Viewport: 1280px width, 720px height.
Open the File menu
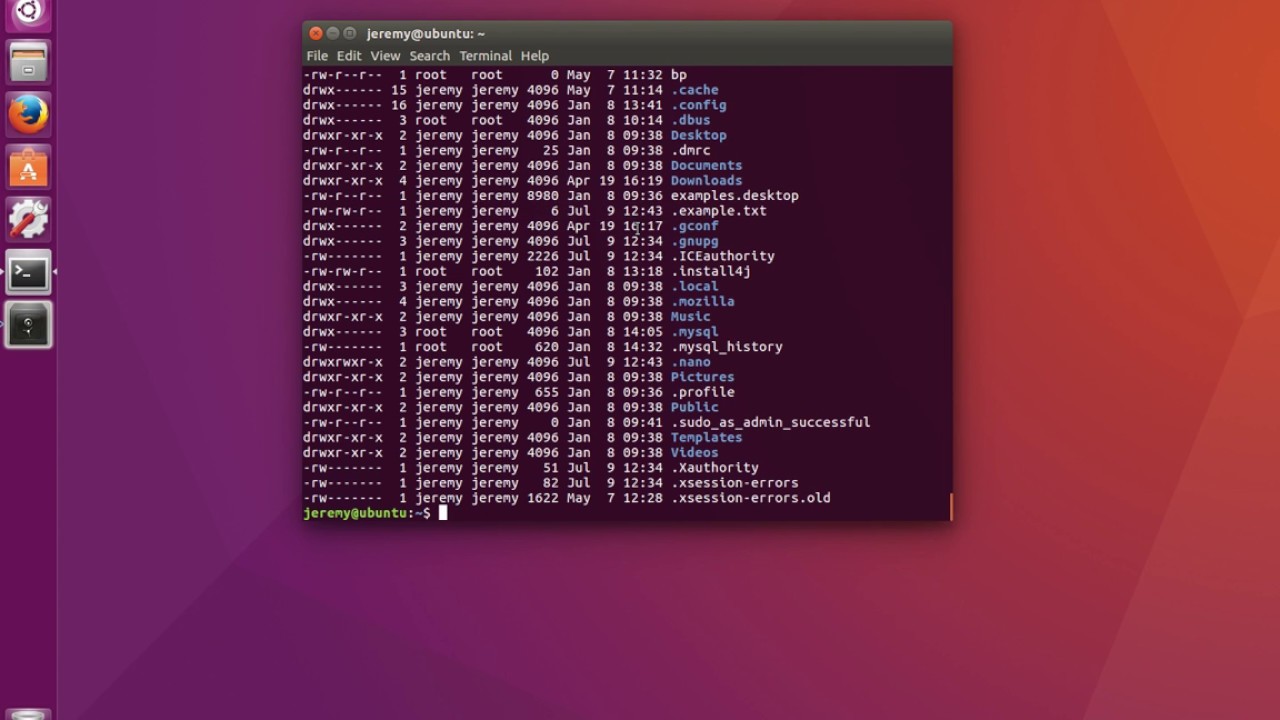pyautogui.click(x=317, y=56)
